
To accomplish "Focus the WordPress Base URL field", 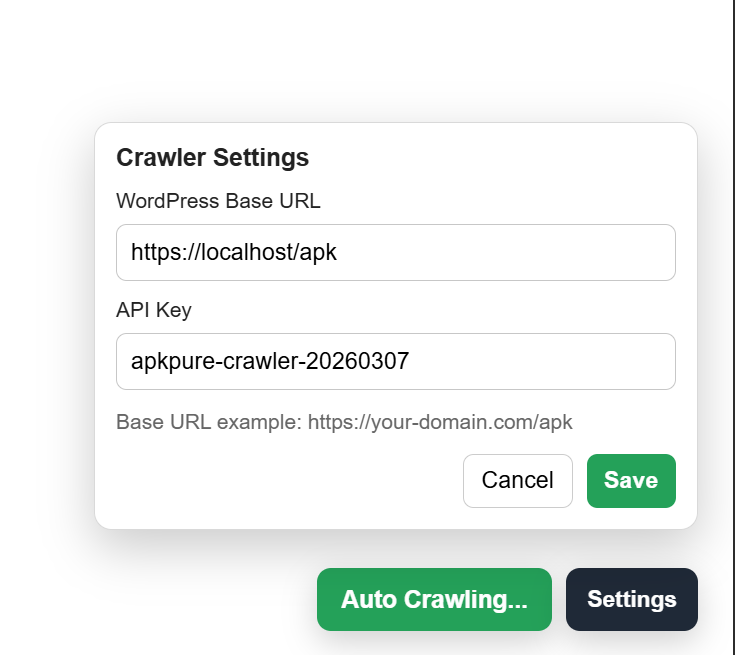I will [x=395, y=253].
